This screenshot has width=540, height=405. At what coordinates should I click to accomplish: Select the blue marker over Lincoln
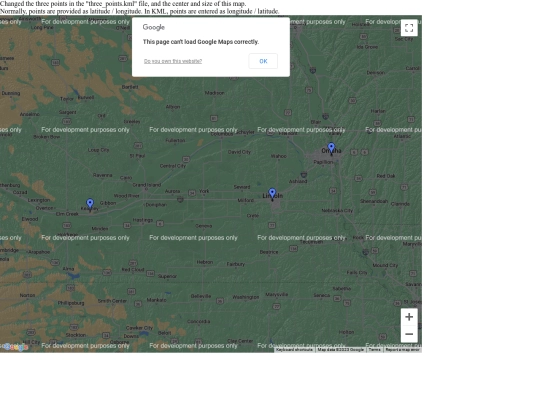[x=272, y=194]
